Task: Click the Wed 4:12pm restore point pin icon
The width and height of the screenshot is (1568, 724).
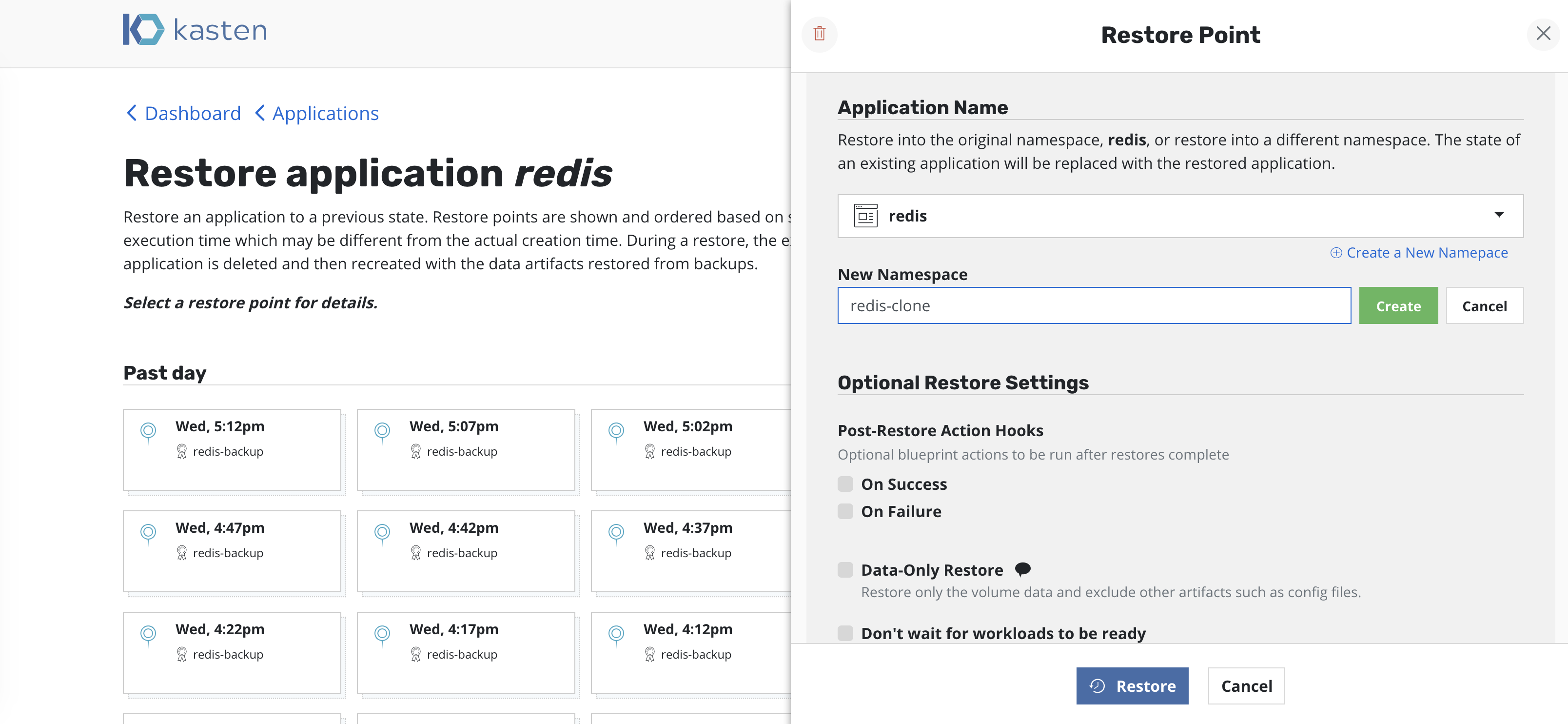Action: (x=616, y=635)
